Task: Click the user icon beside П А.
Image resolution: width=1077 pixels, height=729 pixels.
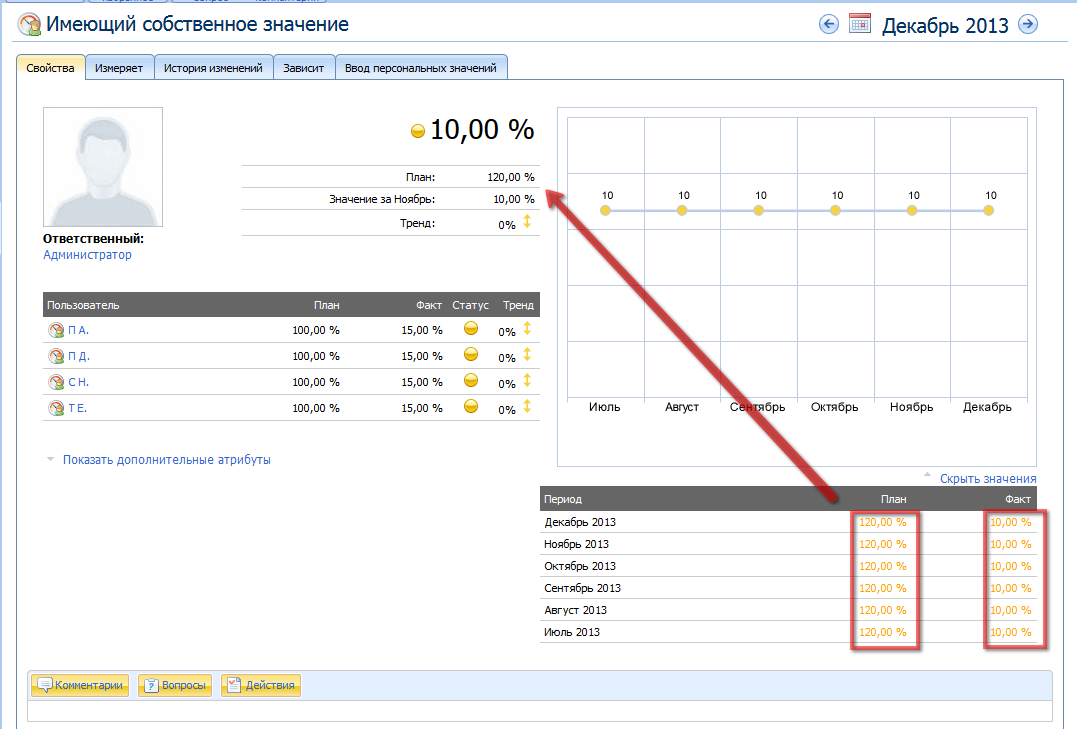Action: coord(56,330)
